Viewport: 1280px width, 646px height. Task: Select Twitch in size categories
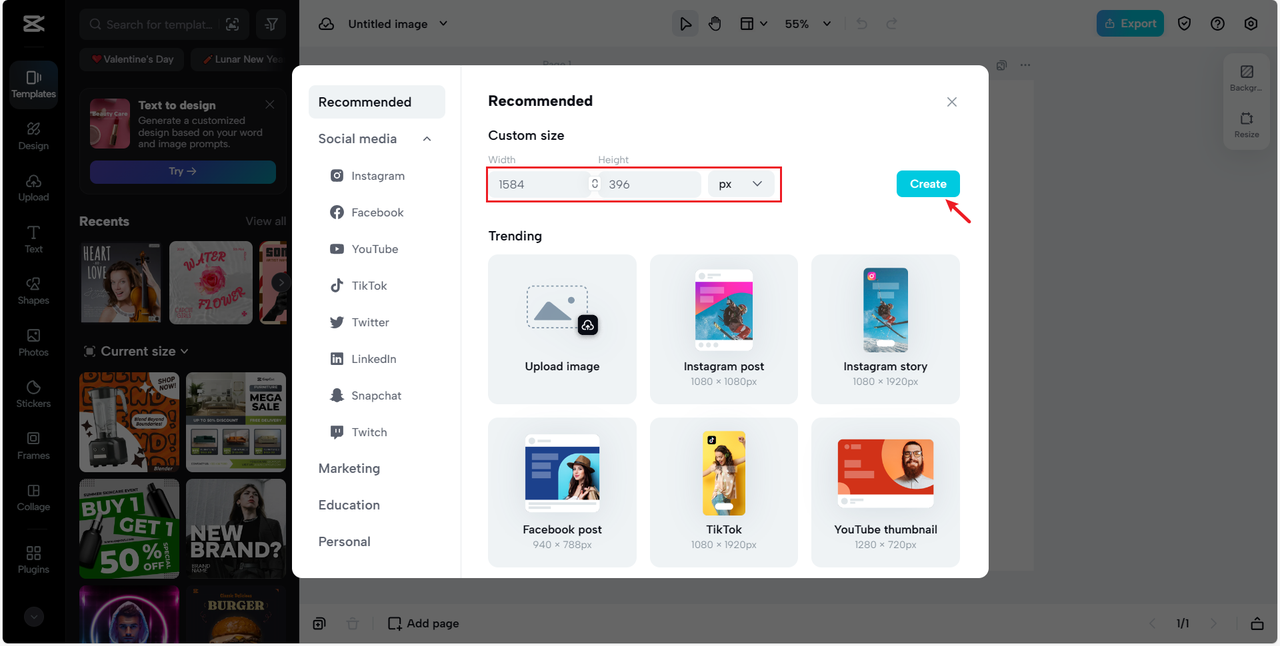pos(358,433)
